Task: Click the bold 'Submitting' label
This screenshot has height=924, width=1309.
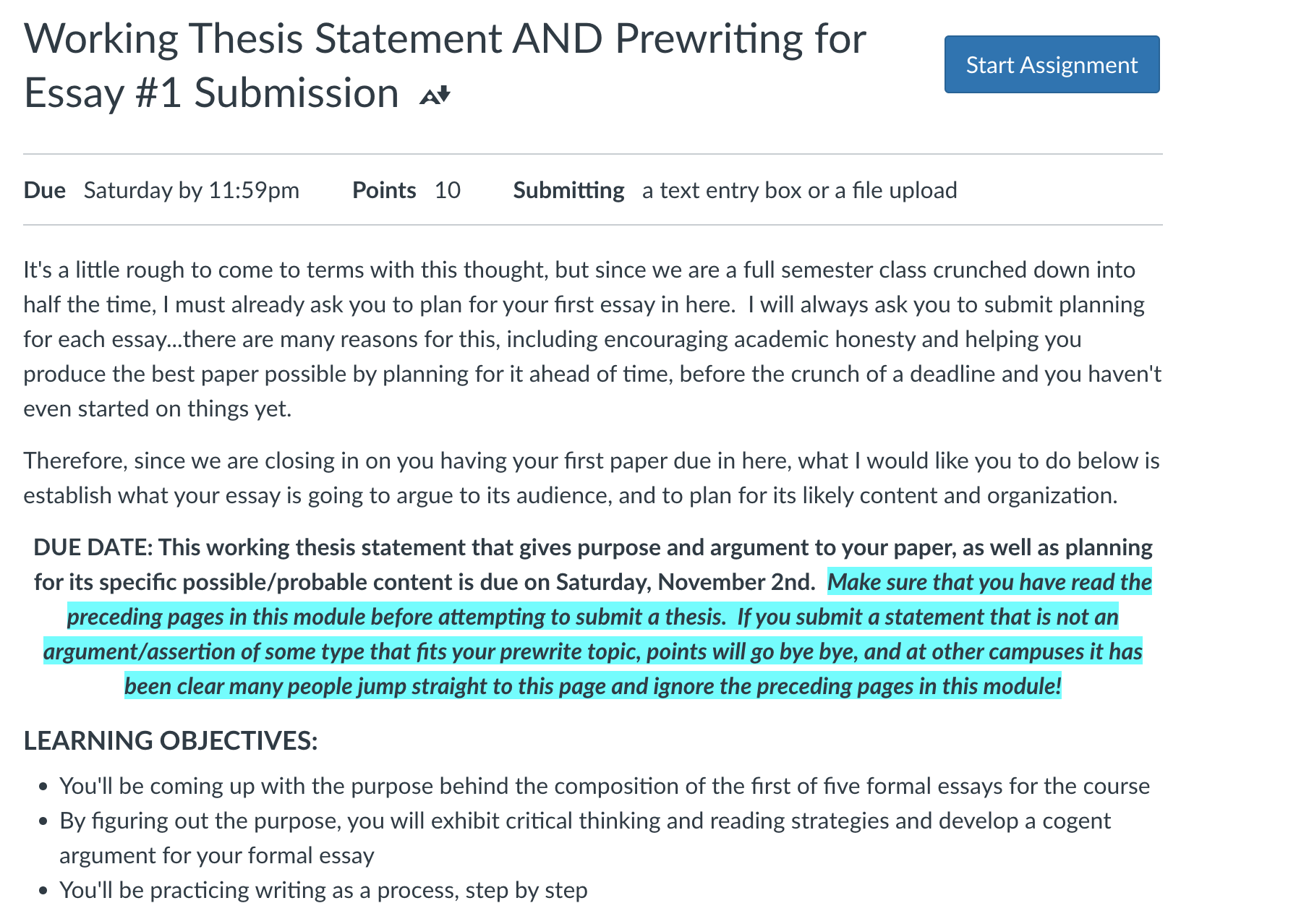Action: point(568,190)
